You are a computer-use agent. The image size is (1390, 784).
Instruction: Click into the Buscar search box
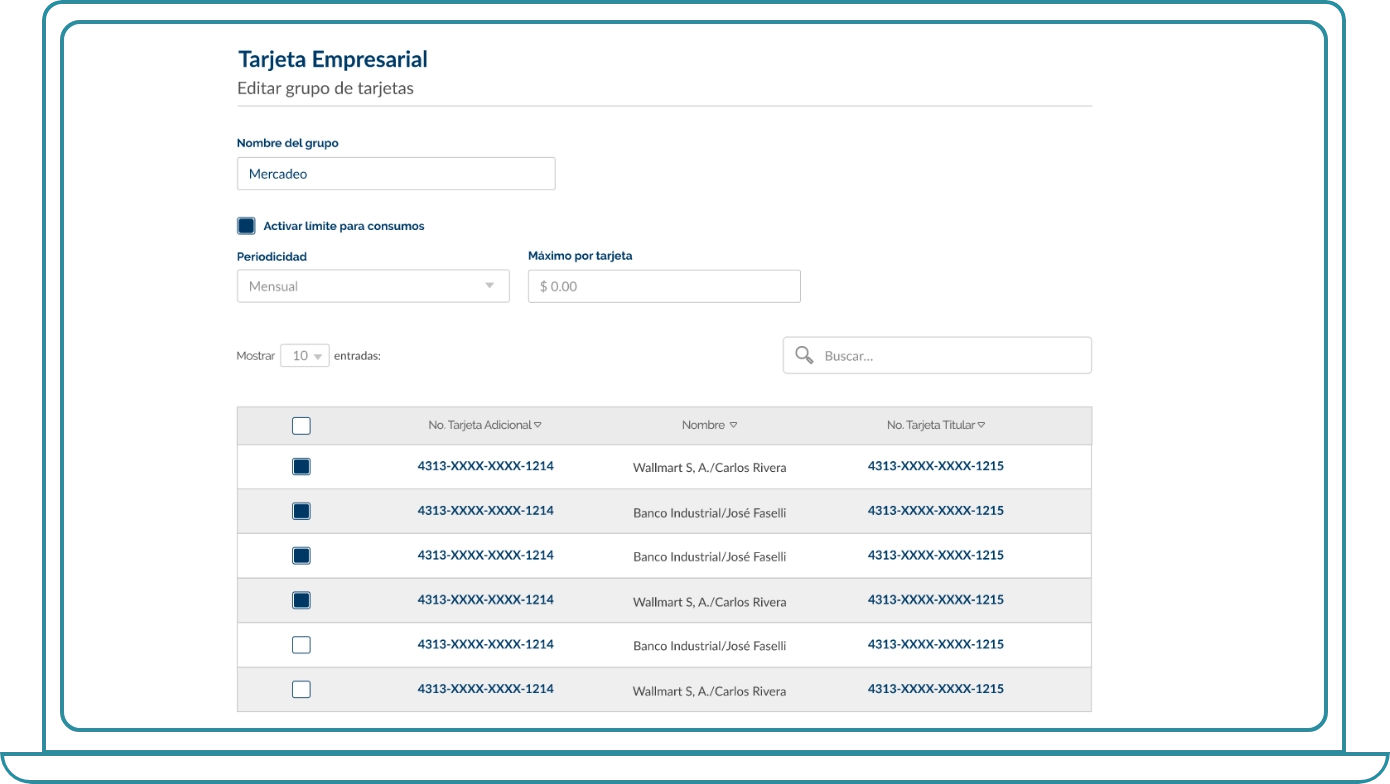937,355
